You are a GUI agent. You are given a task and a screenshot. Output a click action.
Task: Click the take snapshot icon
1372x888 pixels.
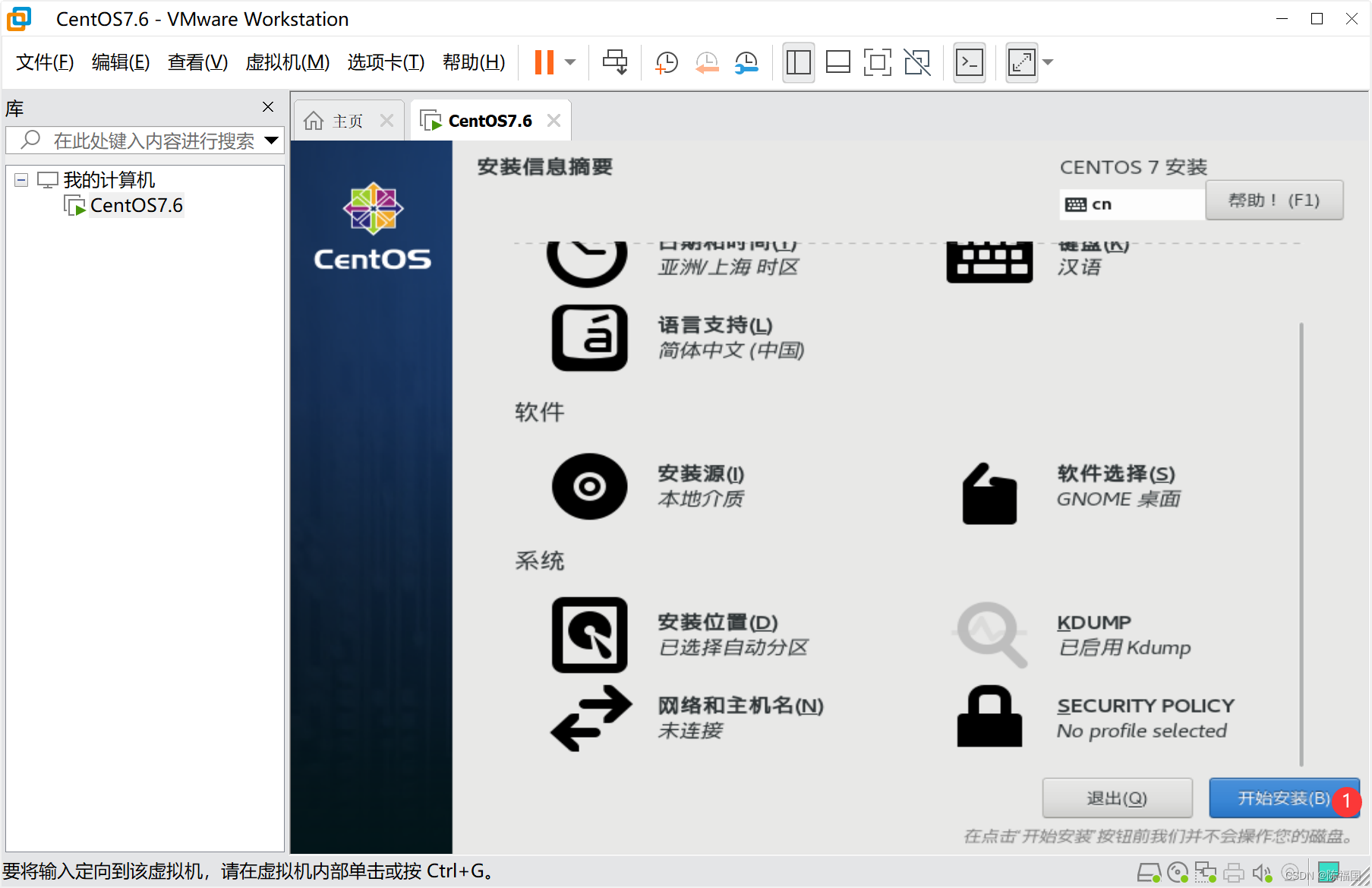[666, 62]
